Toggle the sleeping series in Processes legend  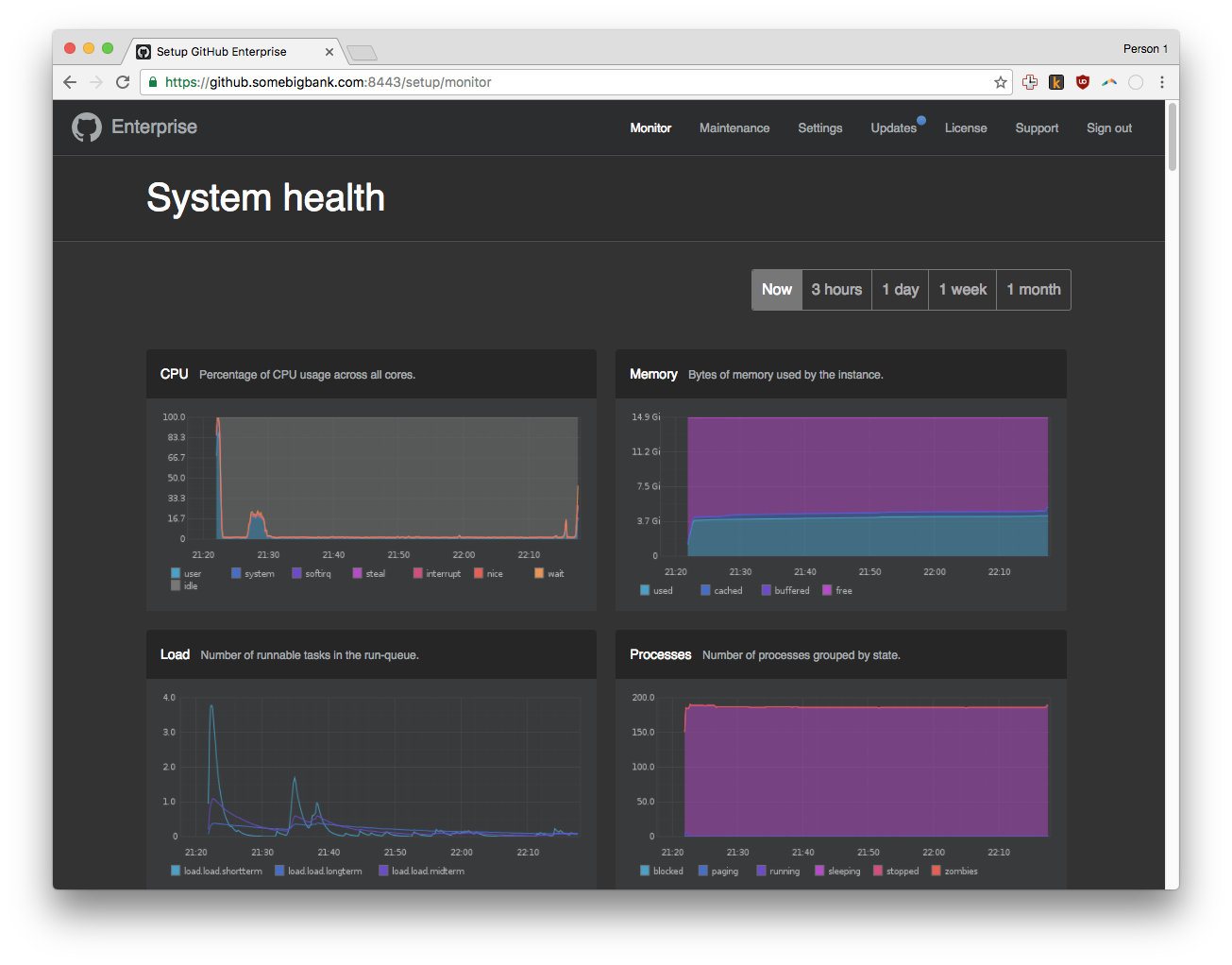(x=837, y=871)
